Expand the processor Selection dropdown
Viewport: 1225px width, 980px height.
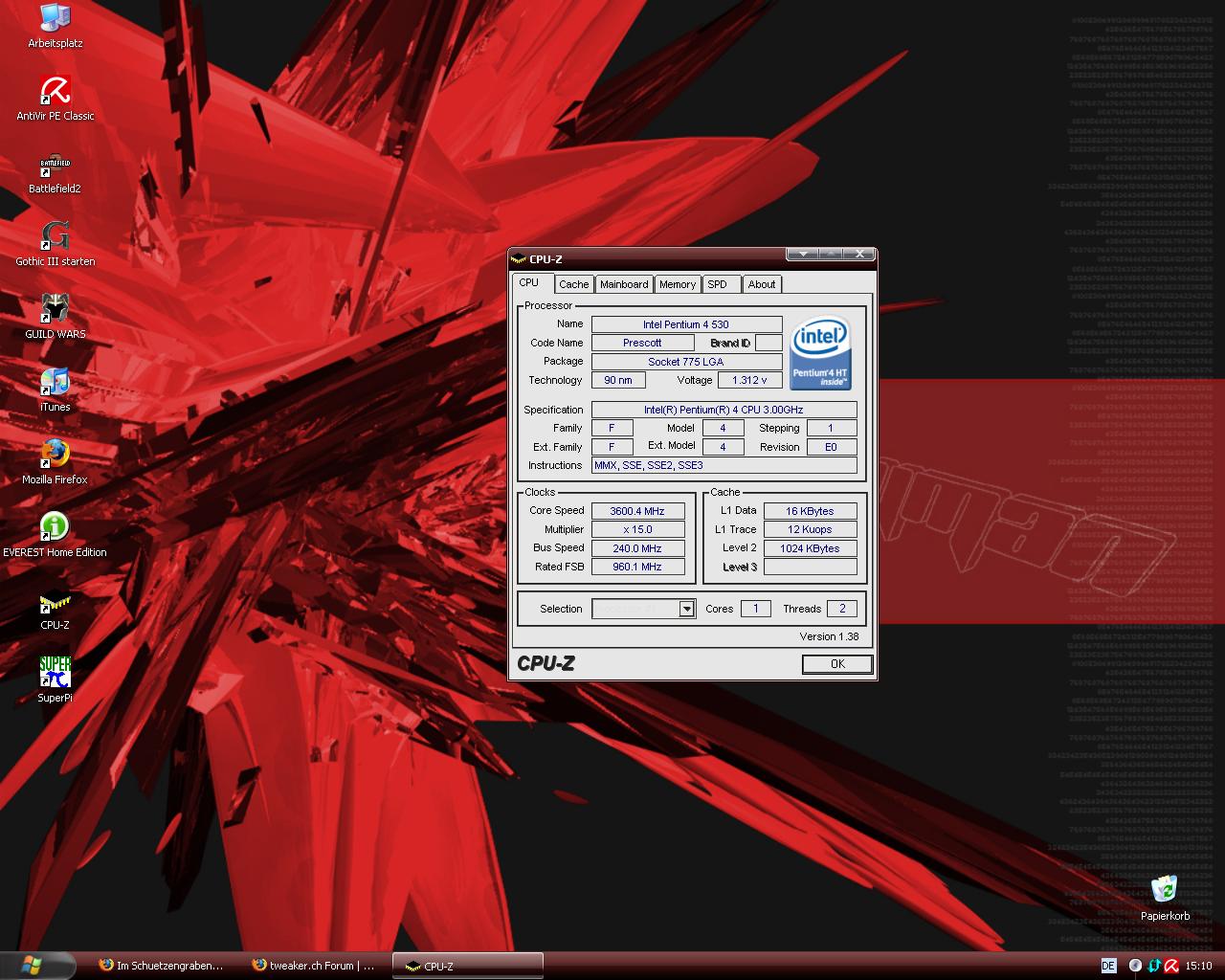(x=686, y=609)
